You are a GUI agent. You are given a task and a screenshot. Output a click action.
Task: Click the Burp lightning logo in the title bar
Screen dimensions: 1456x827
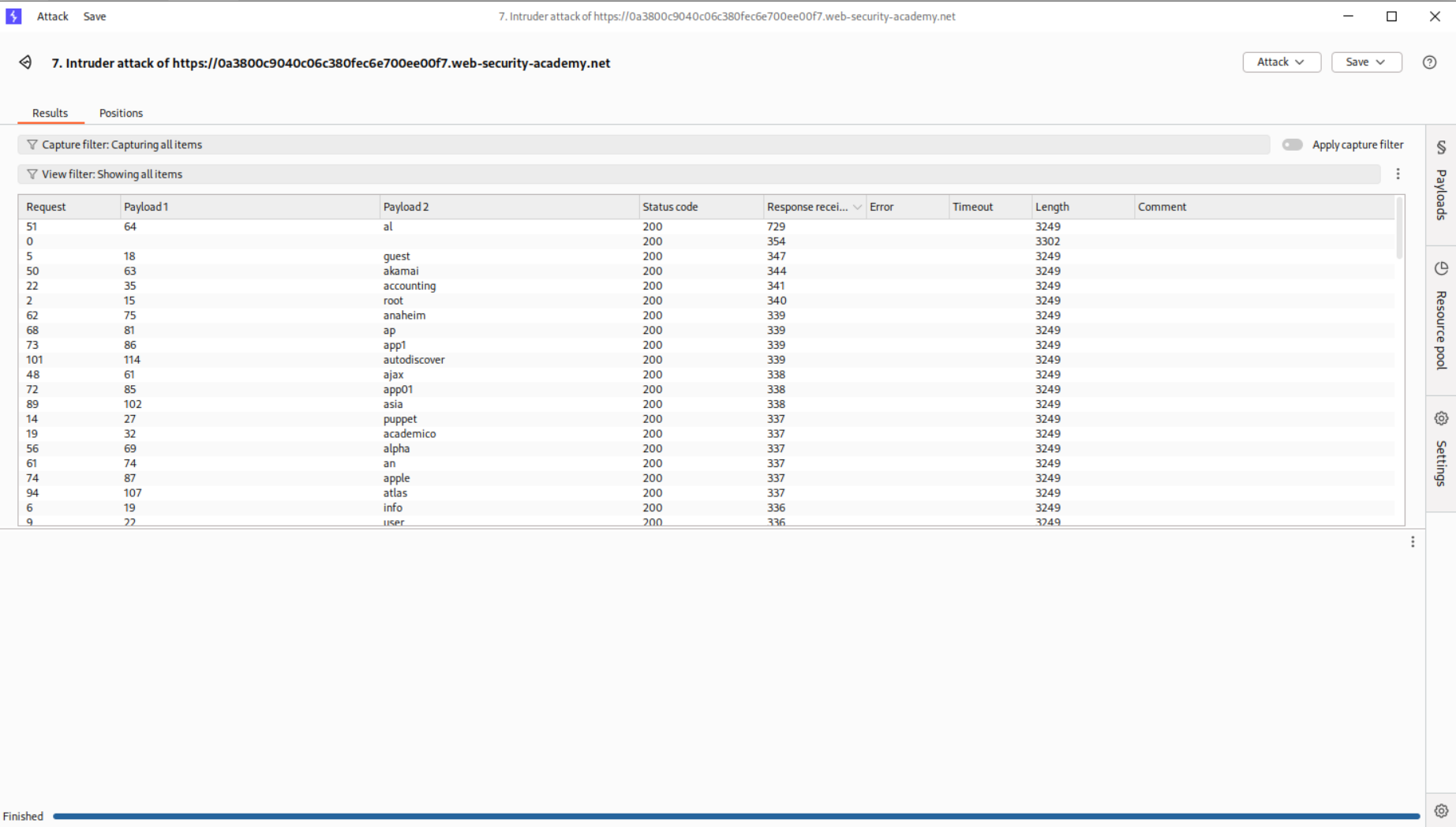(x=13, y=16)
